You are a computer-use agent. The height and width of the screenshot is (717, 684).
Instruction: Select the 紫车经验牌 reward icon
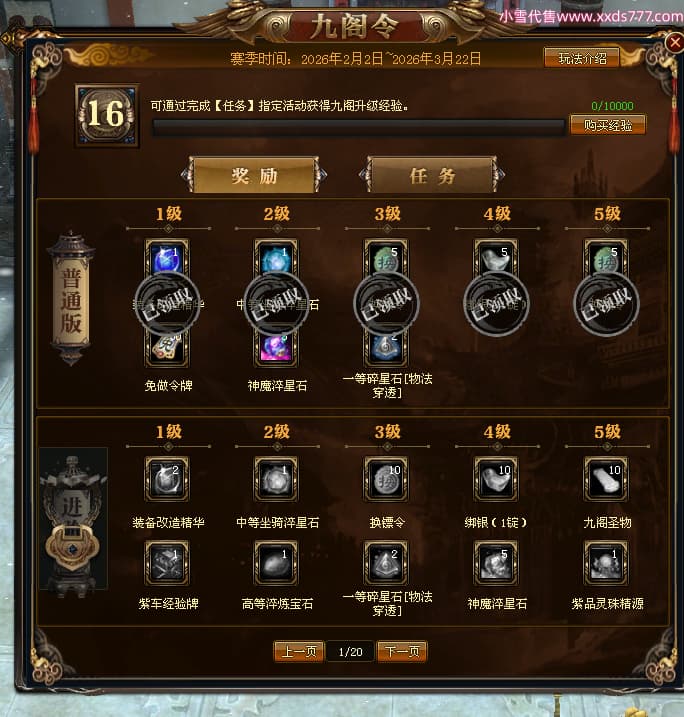(167, 563)
